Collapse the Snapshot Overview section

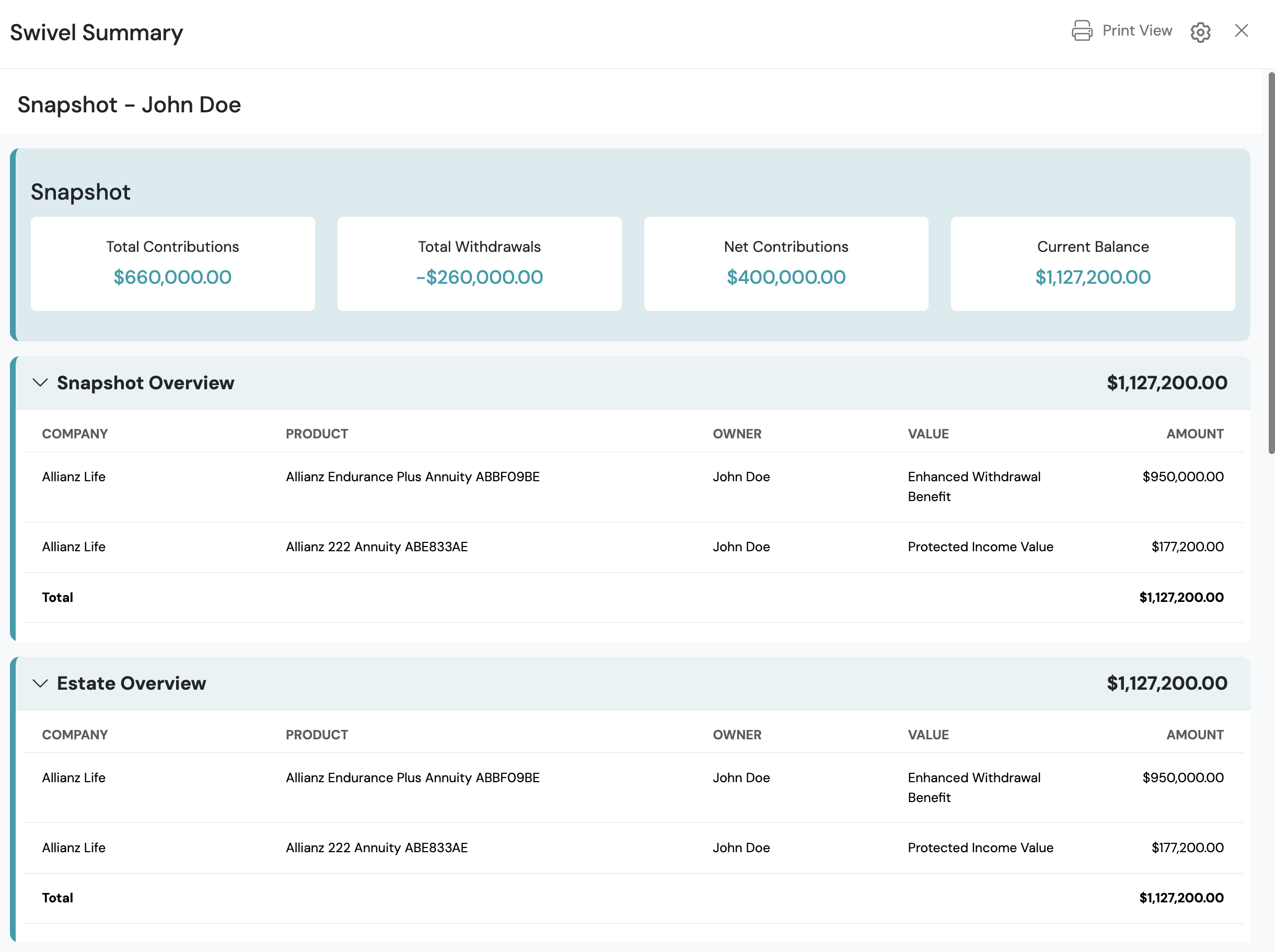click(x=40, y=382)
